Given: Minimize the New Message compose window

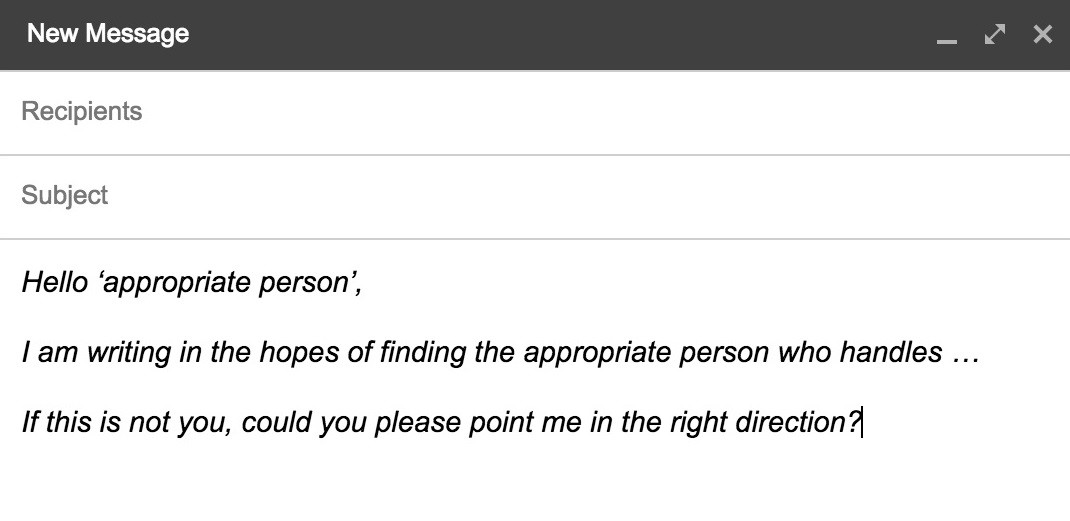Looking at the screenshot, I should coord(946,36).
